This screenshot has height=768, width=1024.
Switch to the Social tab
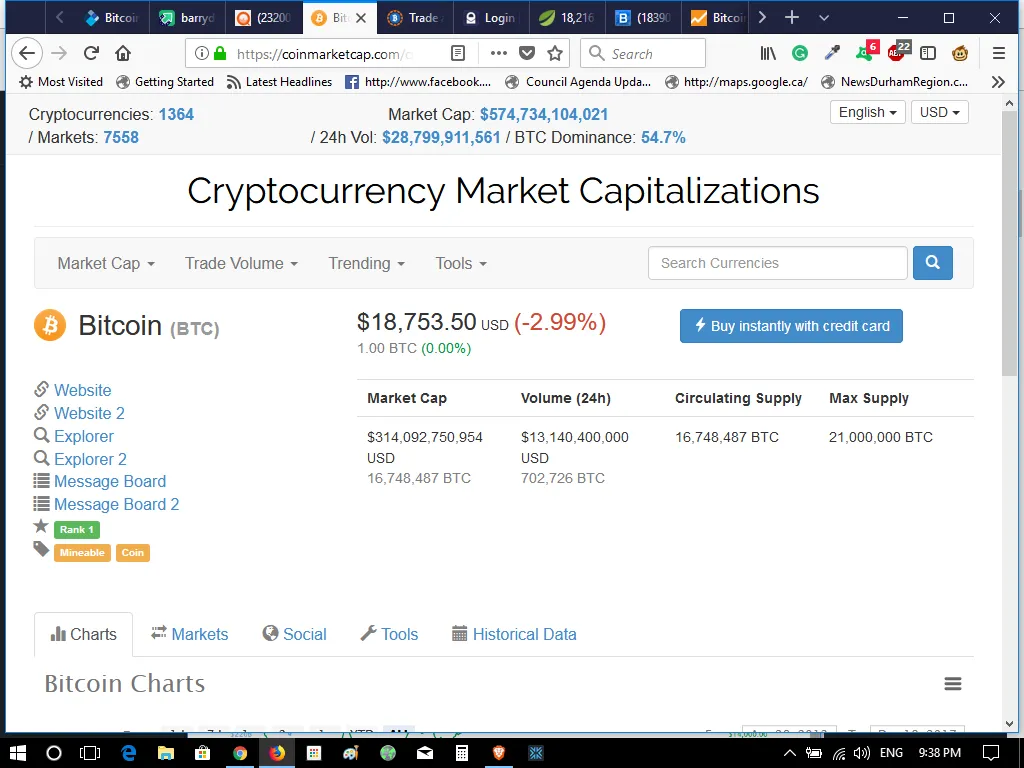295,634
